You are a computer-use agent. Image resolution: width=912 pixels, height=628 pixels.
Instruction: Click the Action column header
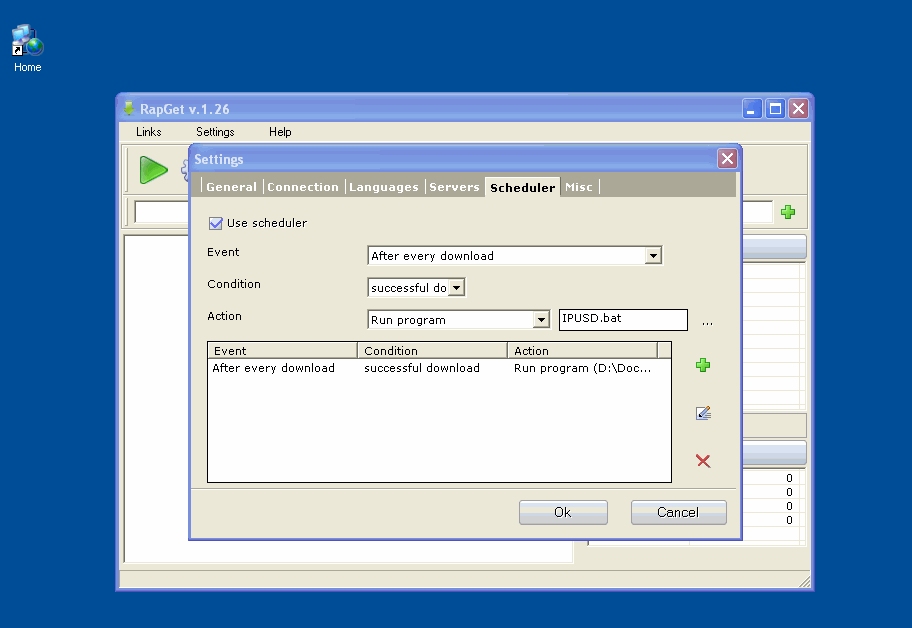(583, 351)
